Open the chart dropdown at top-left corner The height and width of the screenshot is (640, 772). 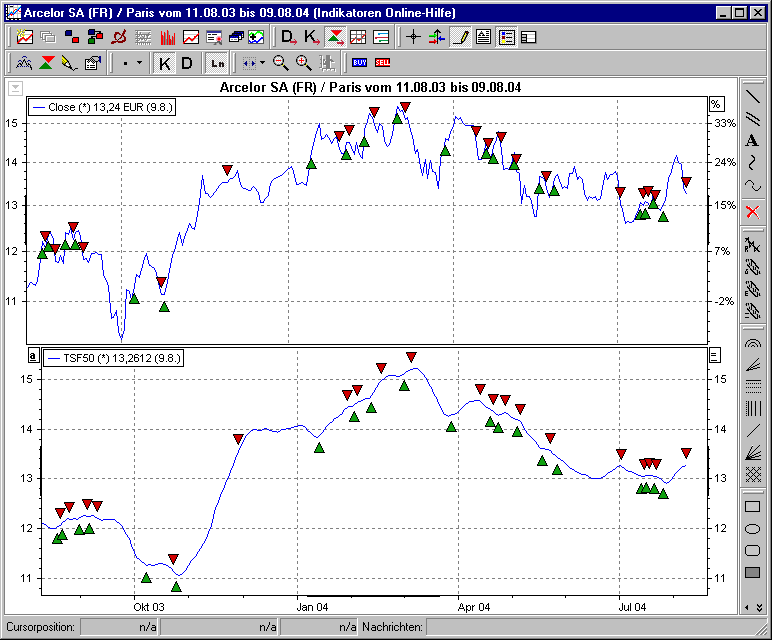click(x=14, y=88)
